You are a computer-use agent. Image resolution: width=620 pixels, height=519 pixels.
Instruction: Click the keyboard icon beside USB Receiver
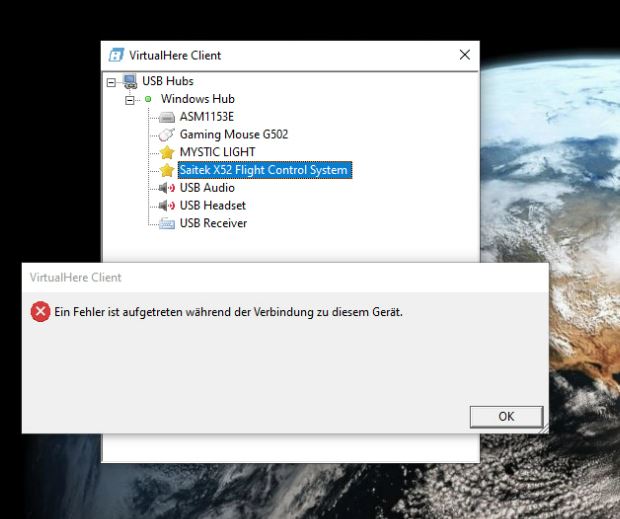[x=167, y=223]
